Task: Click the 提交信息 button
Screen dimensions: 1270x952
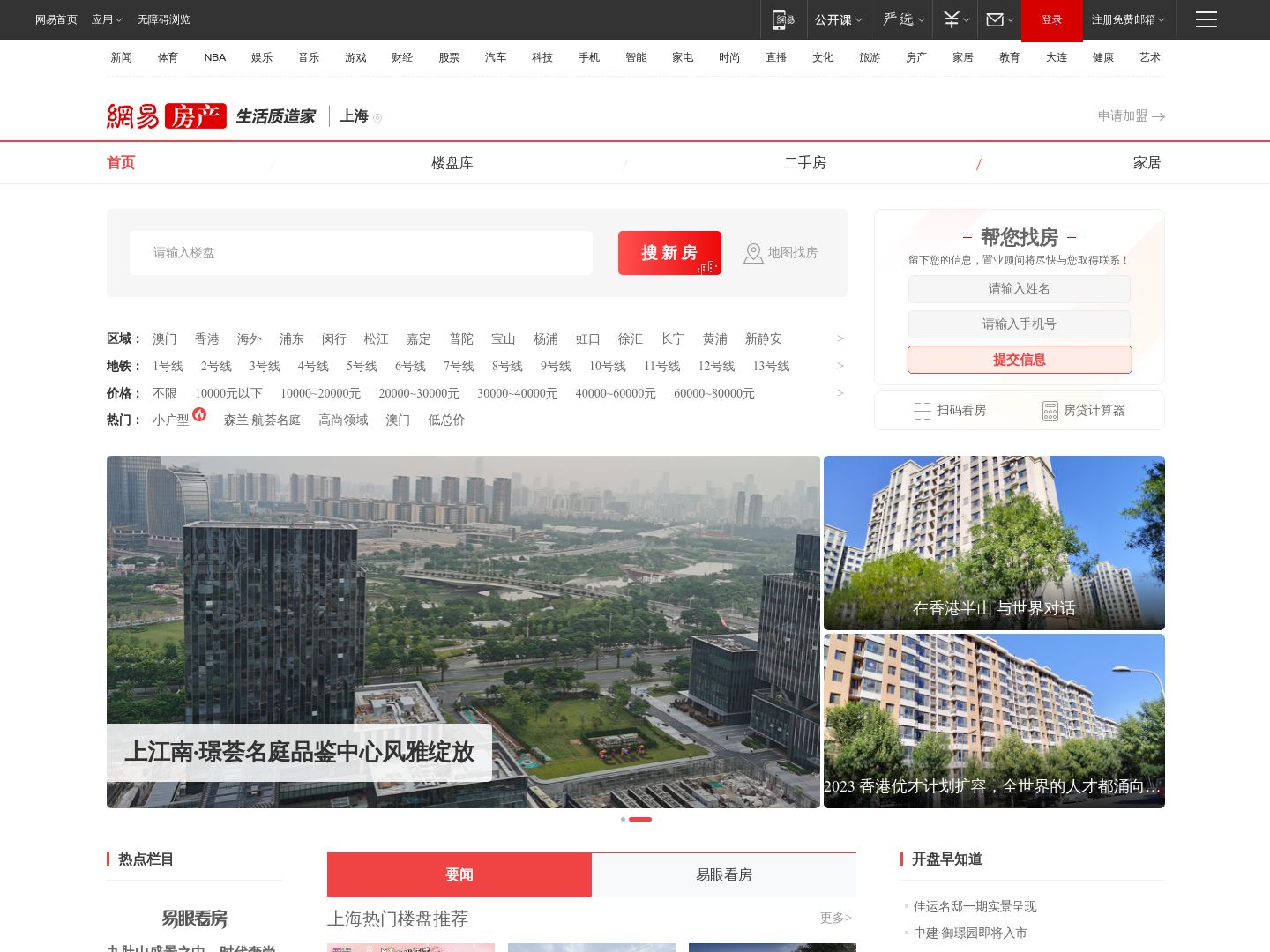Action: point(1020,360)
